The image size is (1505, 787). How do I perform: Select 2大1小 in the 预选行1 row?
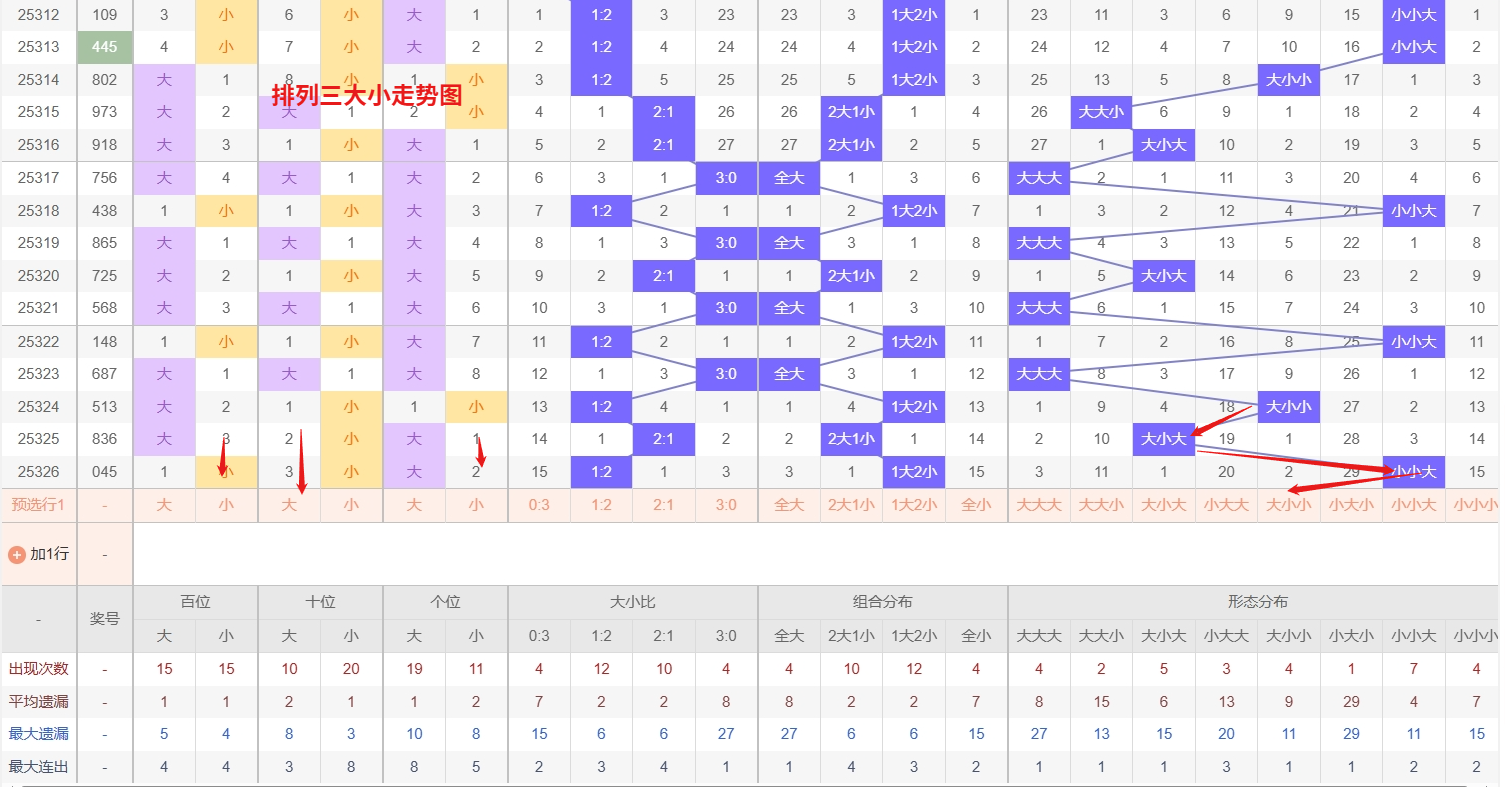point(851,505)
